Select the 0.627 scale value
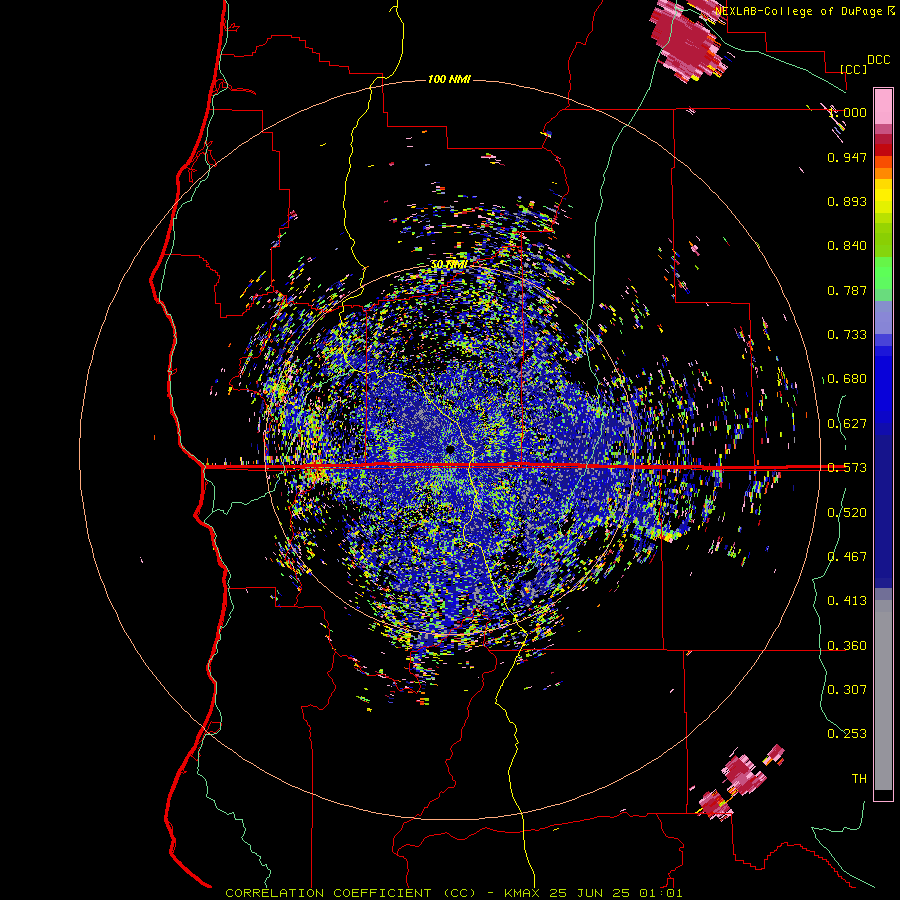Viewport: 900px width, 900px height. point(847,424)
